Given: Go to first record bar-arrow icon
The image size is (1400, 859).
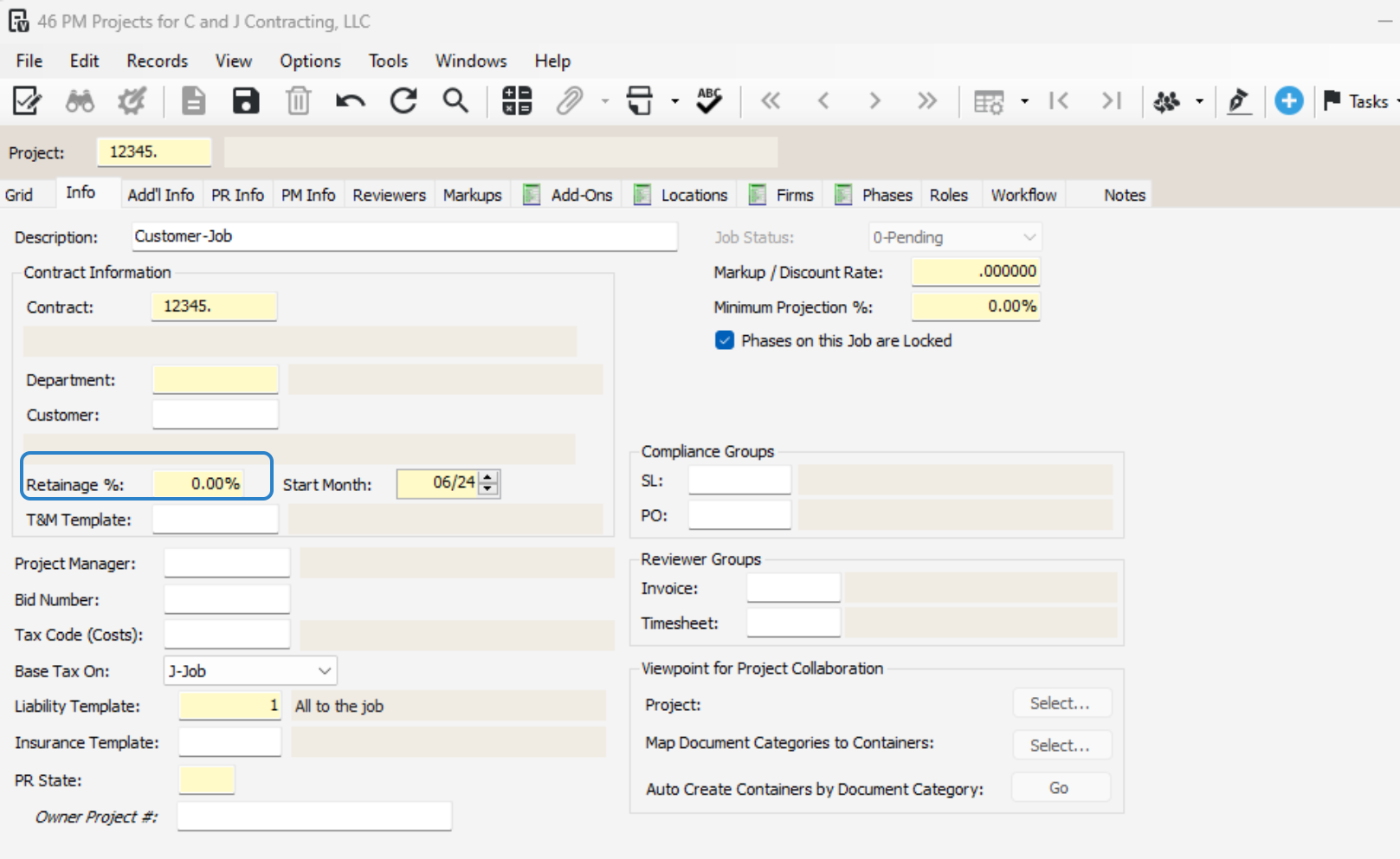Looking at the screenshot, I should click(x=1058, y=101).
